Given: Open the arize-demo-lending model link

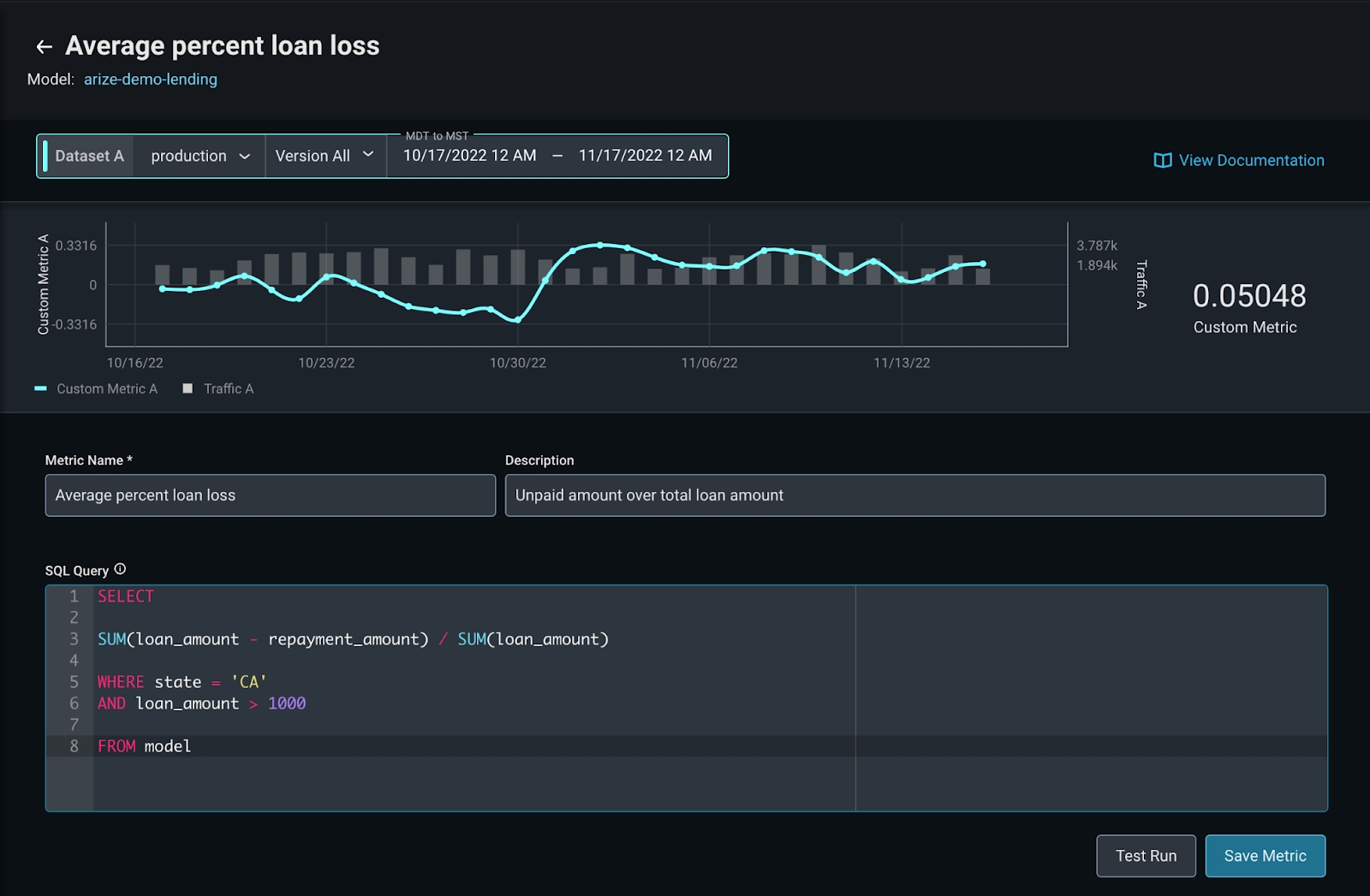Looking at the screenshot, I should point(150,80).
